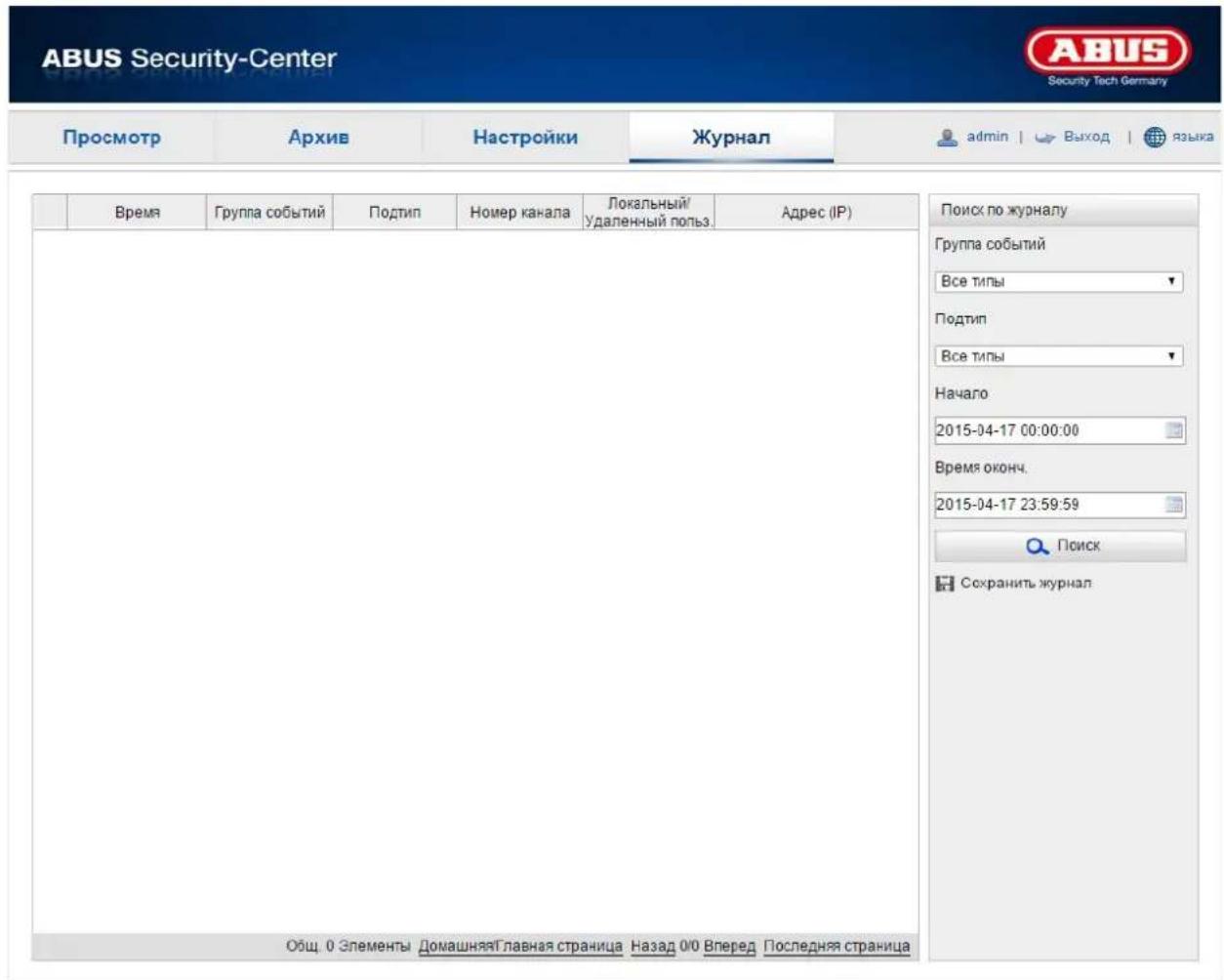The height and width of the screenshot is (980, 1224).
Task: Click the Номер канала column header
Action: [519, 212]
